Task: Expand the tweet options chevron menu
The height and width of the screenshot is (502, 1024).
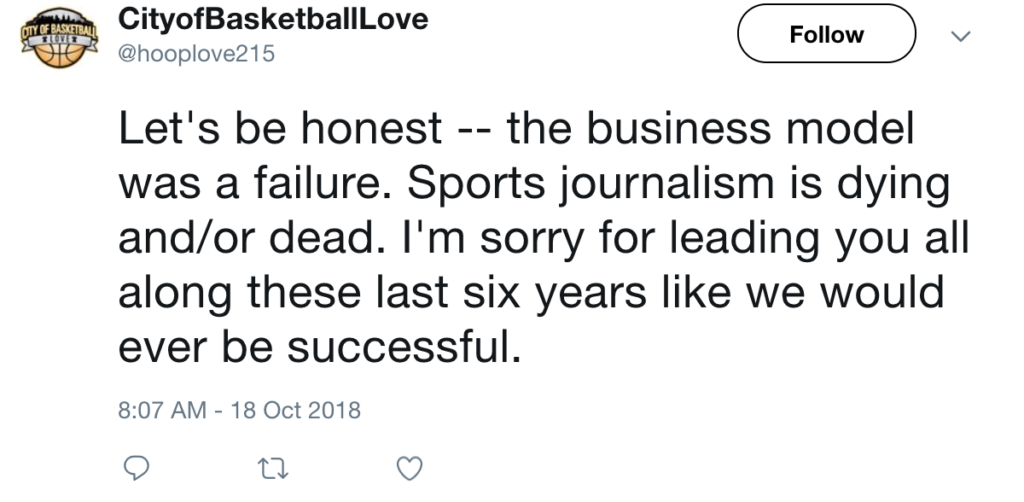Action: tap(959, 36)
